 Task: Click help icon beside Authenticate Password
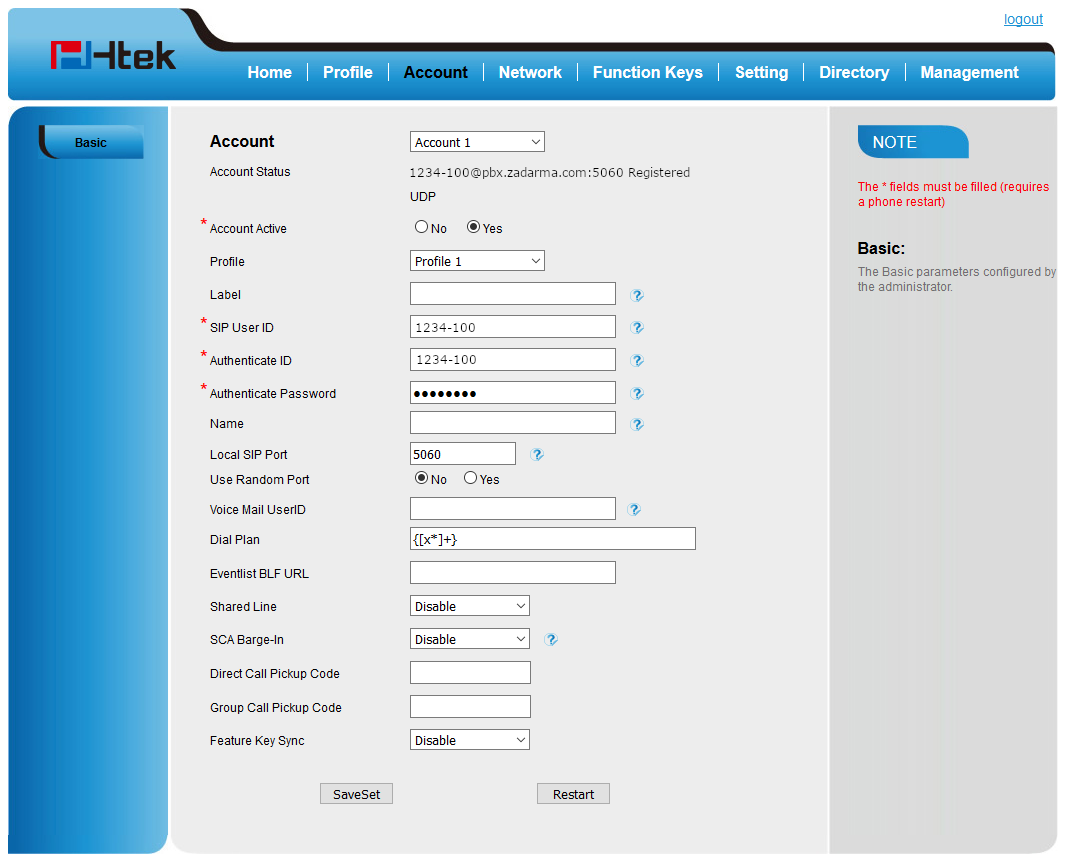coord(637,394)
